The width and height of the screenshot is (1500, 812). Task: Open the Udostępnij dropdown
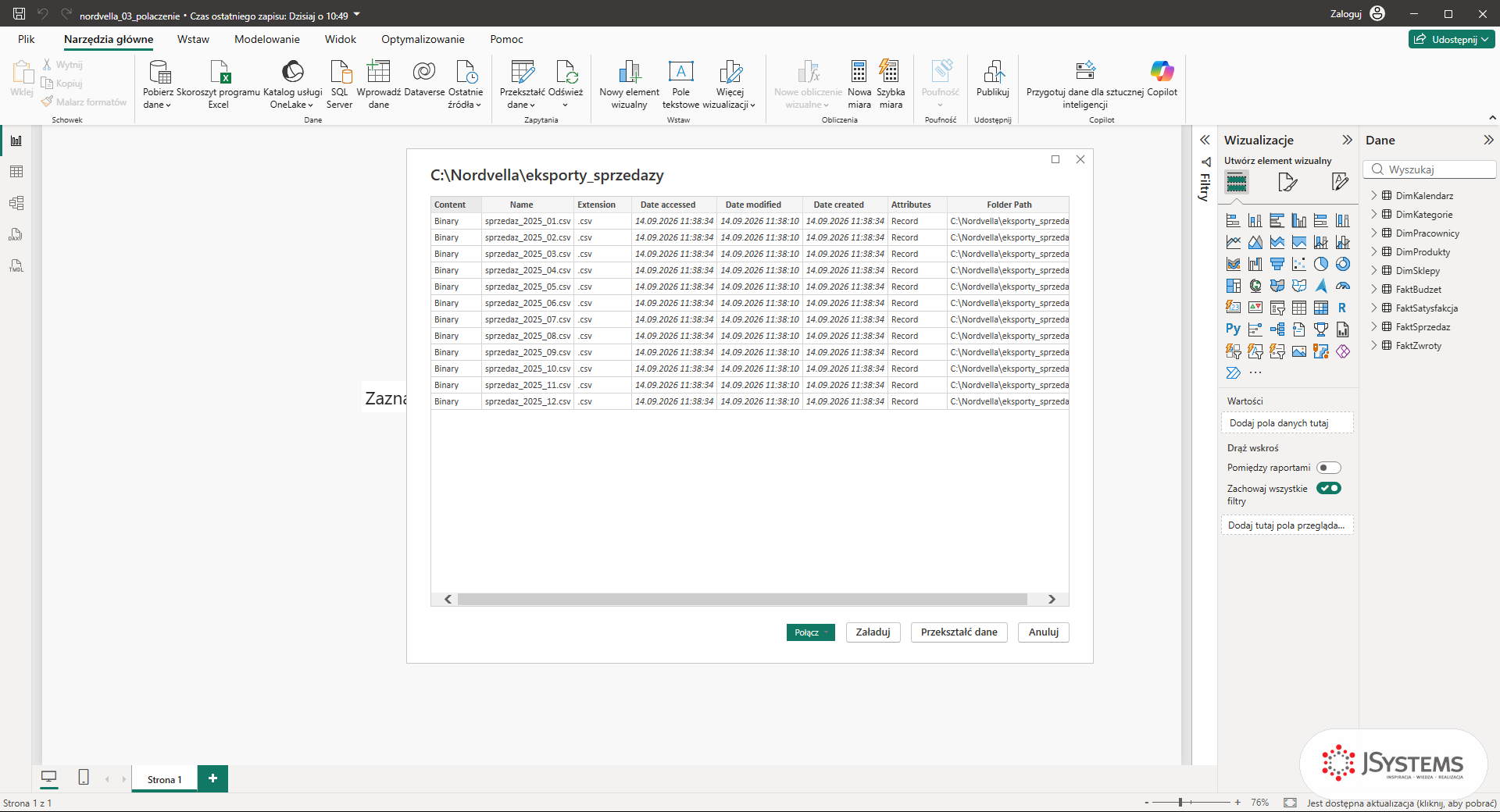click(1452, 39)
